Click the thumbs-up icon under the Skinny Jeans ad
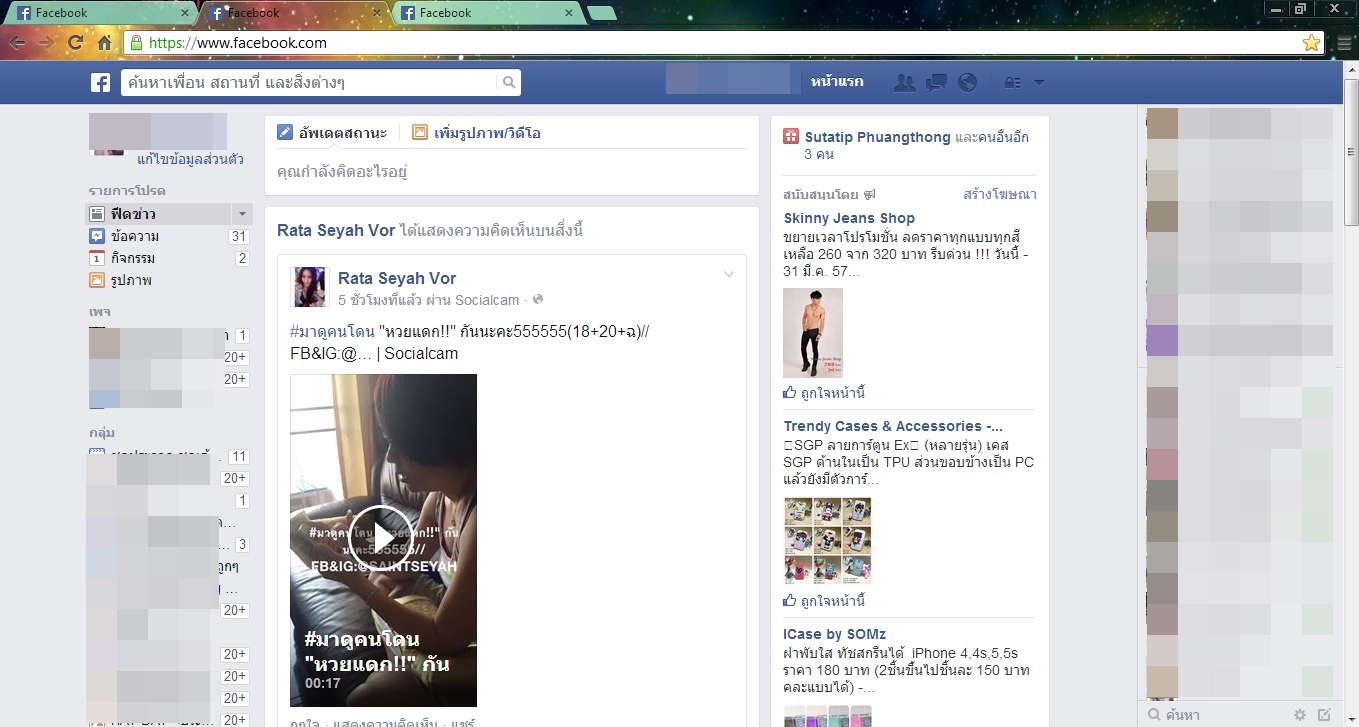 pyautogui.click(x=790, y=393)
